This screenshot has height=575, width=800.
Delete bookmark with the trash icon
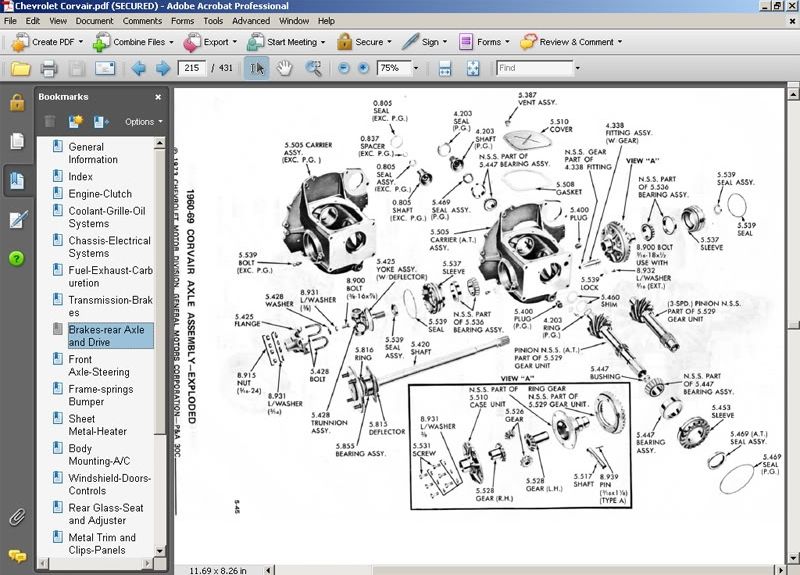tap(49, 121)
